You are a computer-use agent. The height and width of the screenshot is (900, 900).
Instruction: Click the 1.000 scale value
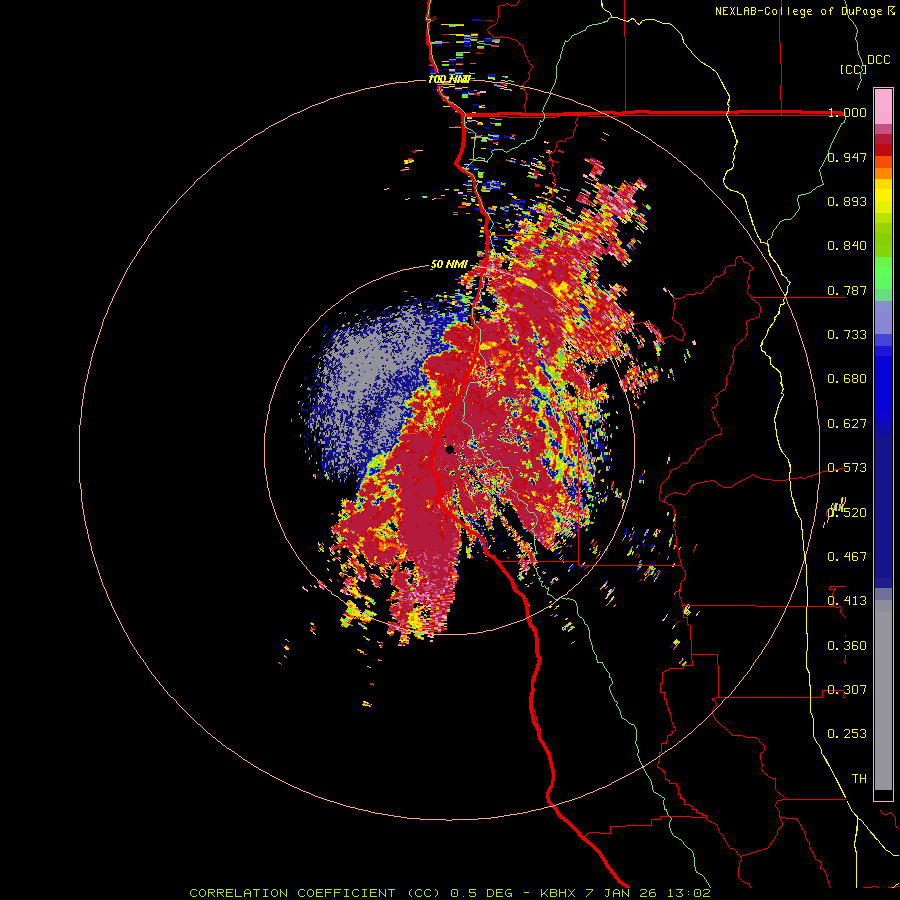pyautogui.click(x=847, y=112)
